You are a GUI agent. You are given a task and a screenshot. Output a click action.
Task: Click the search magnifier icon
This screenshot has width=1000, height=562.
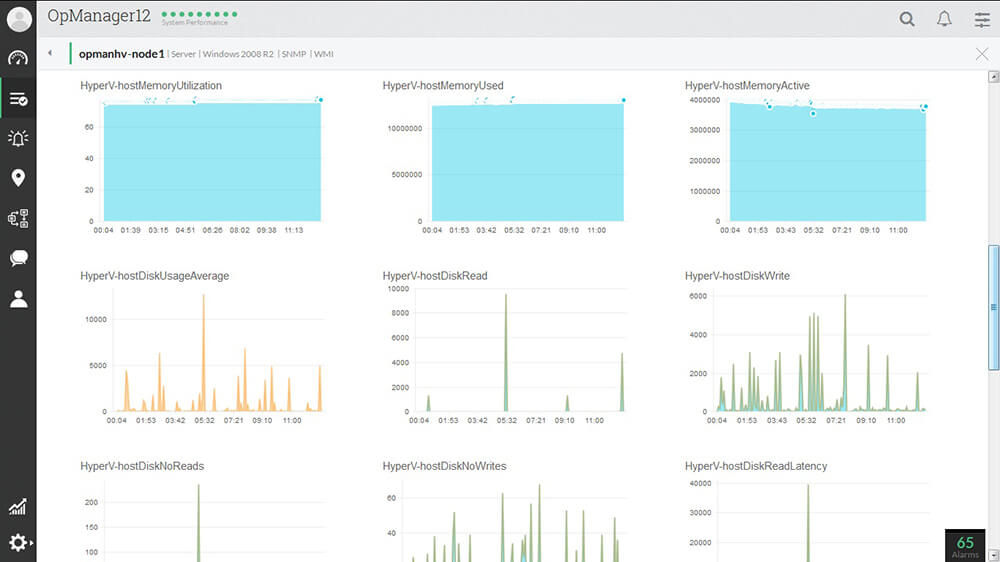[907, 19]
